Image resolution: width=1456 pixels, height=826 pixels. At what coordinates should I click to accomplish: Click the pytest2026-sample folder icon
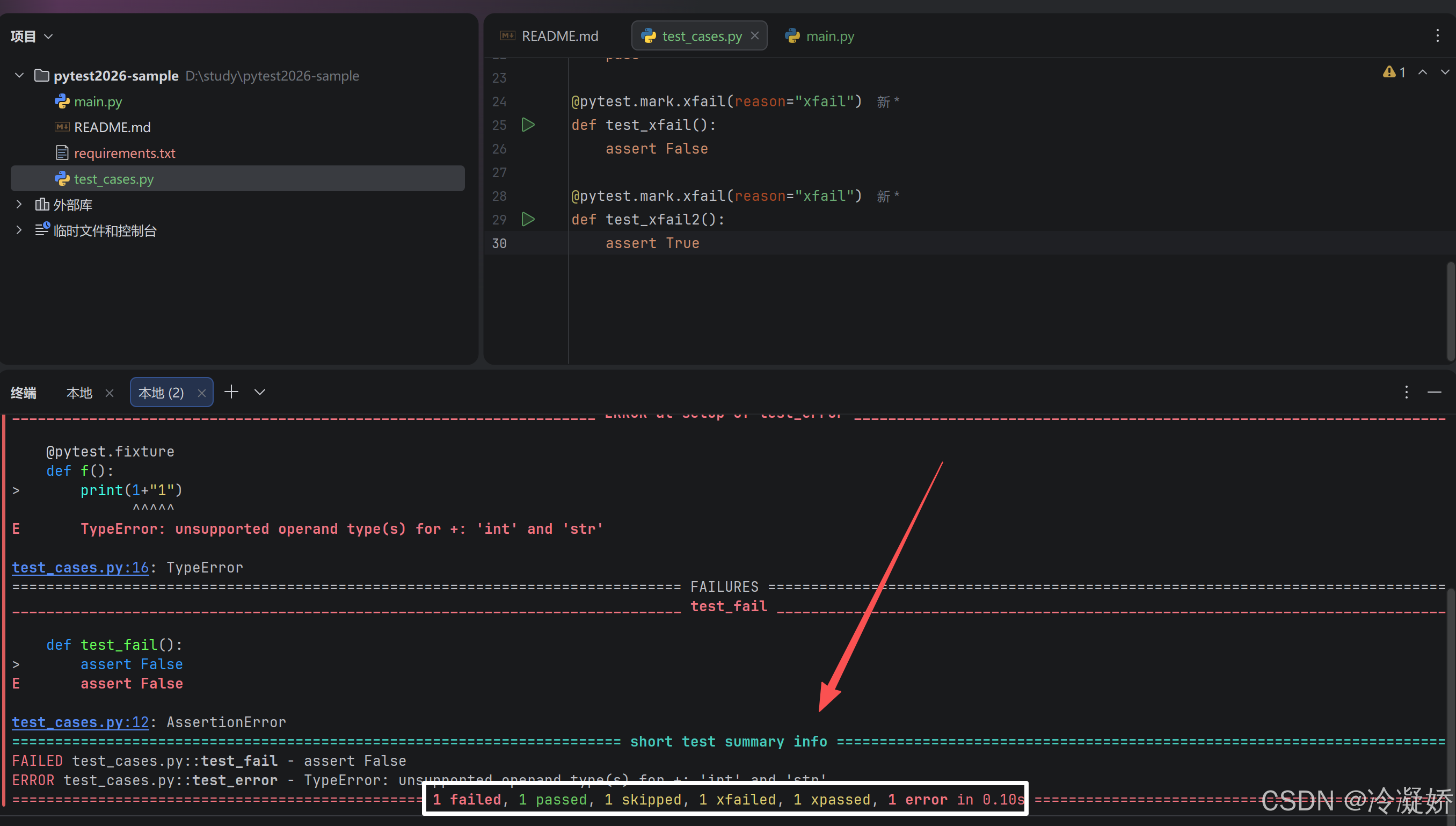coord(41,75)
